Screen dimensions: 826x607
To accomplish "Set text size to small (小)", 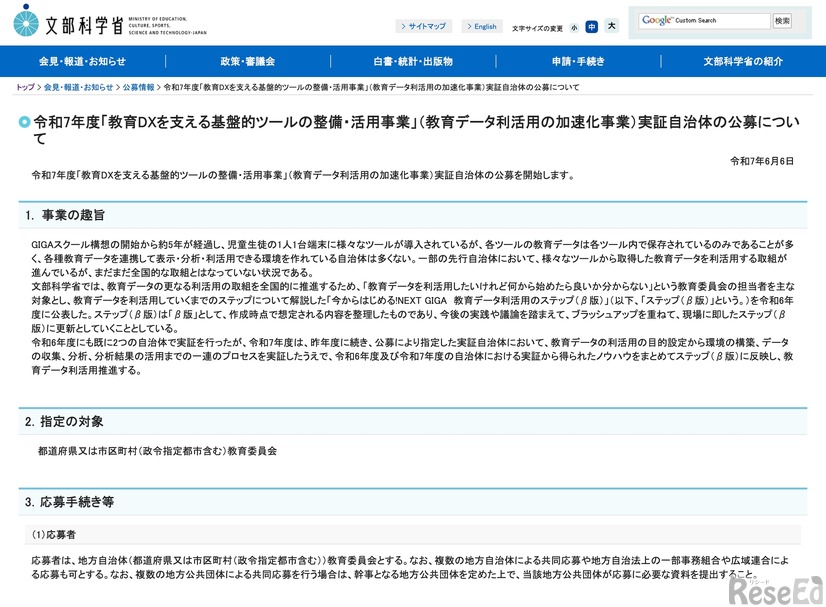I will pos(574,28).
